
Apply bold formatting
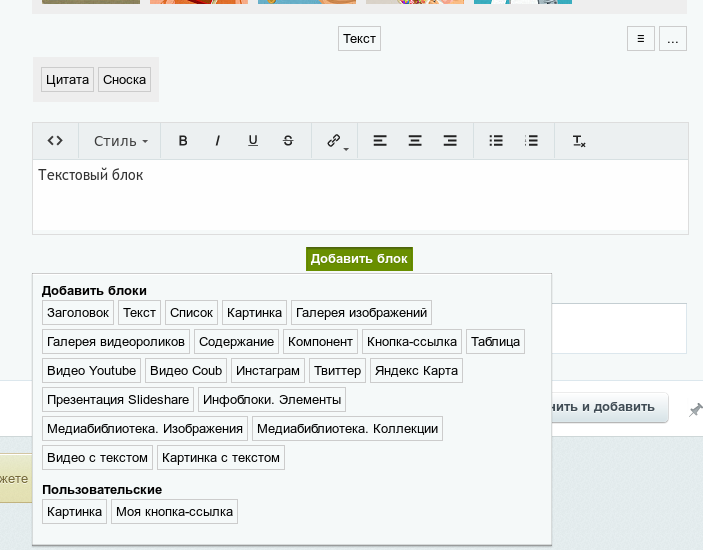point(183,141)
